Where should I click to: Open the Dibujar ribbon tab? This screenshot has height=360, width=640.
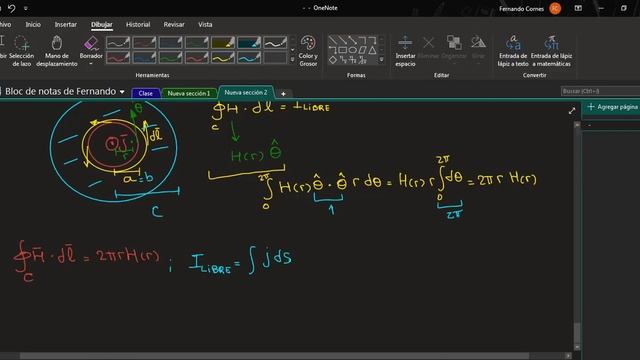[102, 24]
